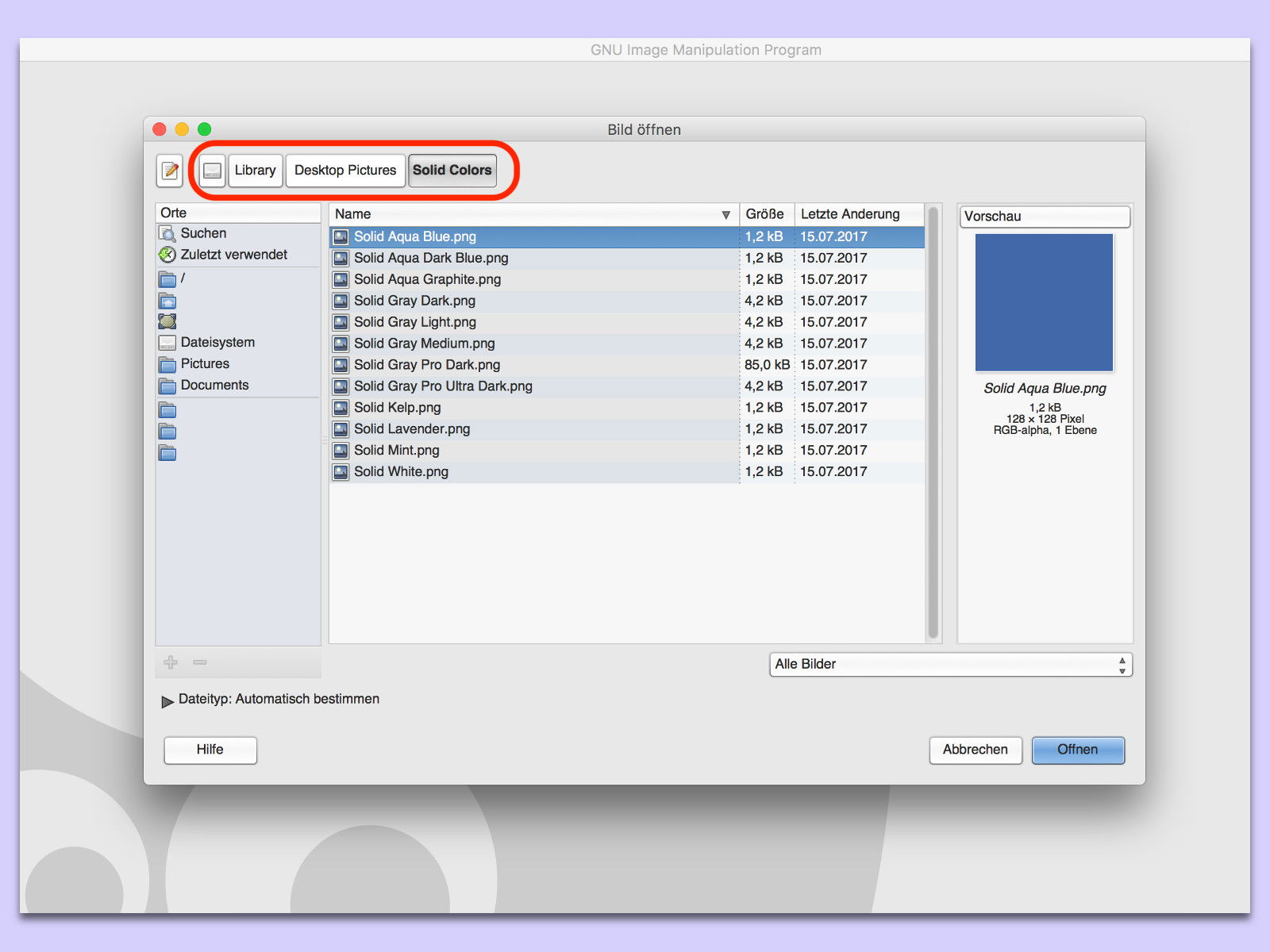Expand the Dateityp: Automatisch bestimmen section
Screen dimensions: 1270x952
tap(167, 701)
